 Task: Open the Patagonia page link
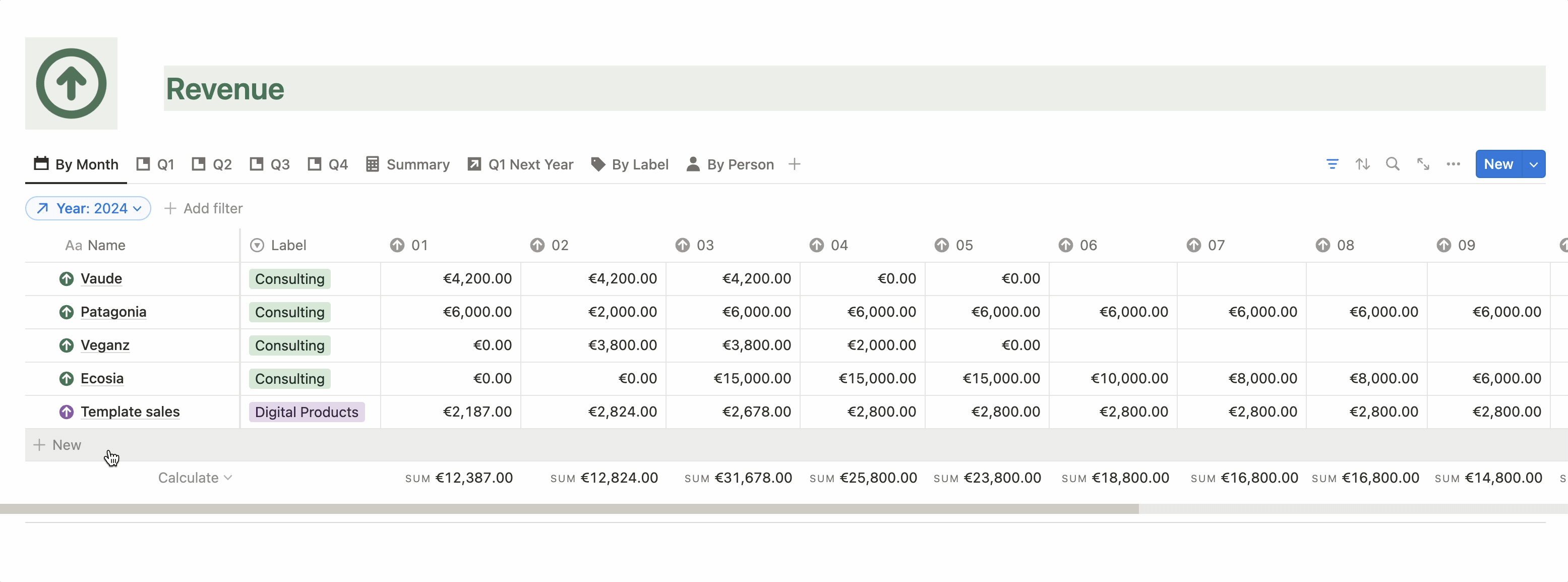(113, 312)
